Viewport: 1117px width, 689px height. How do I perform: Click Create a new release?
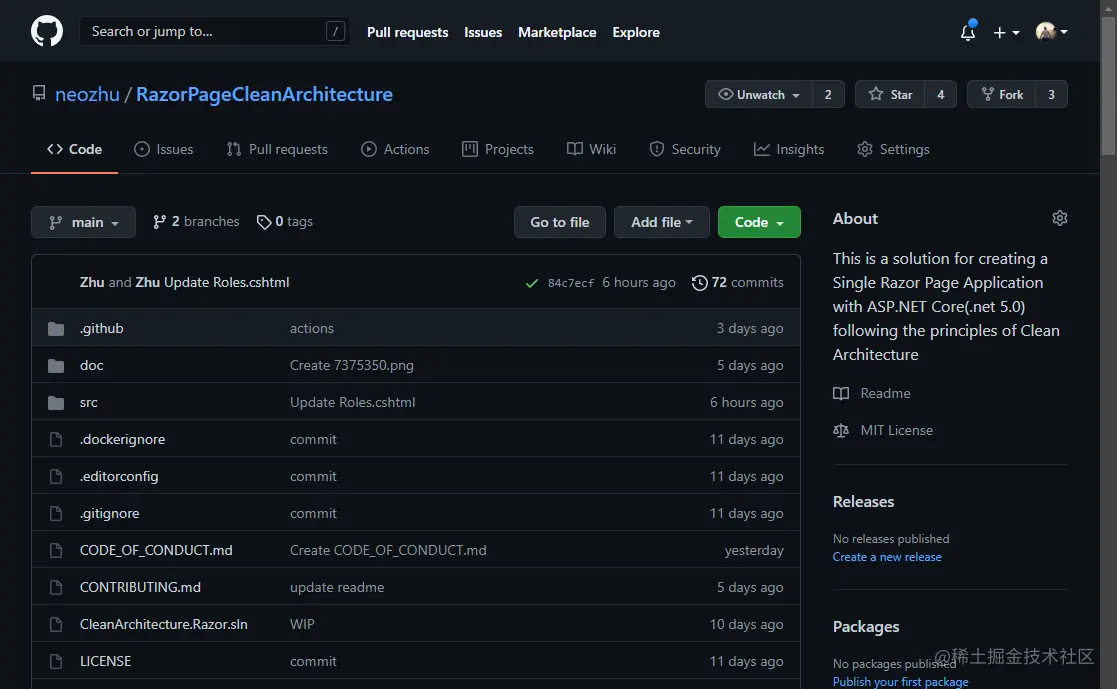887,557
